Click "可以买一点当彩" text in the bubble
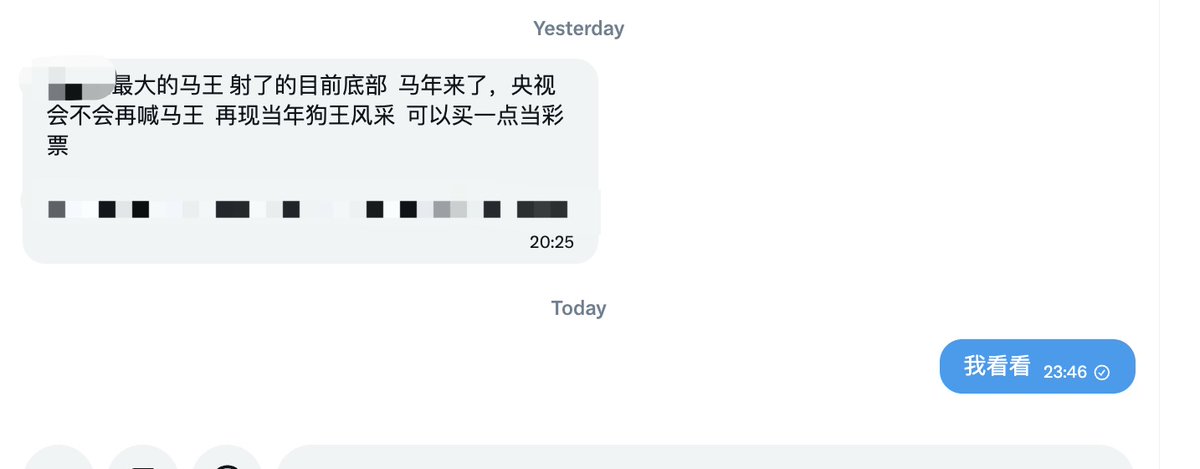Image resolution: width=1200 pixels, height=469 pixels. (x=485, y=116)
